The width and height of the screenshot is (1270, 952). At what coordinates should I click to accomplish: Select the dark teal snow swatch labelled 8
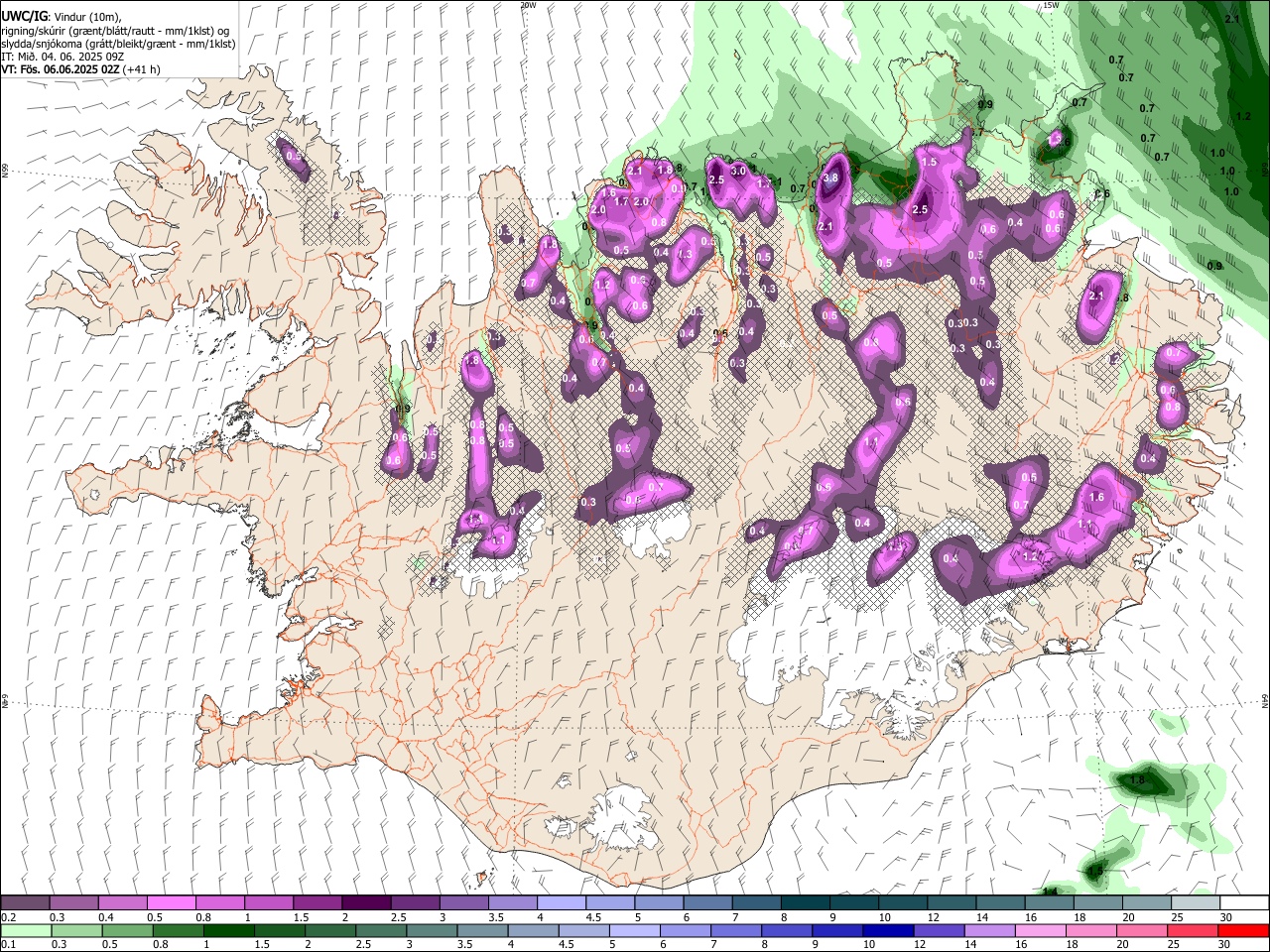click(805, 903)
